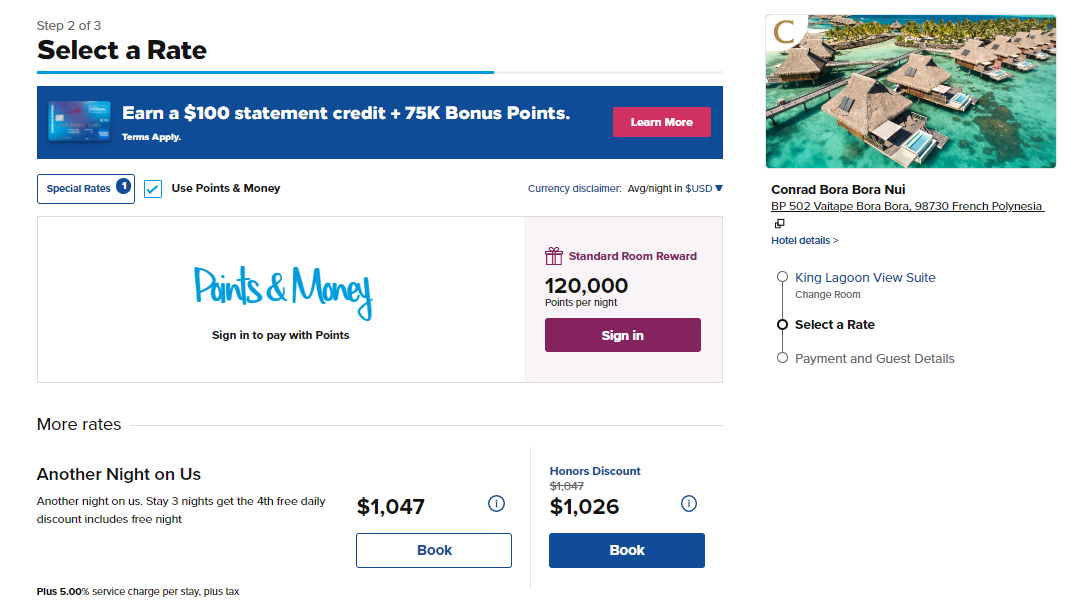
Task: Uncheck the Use Points & Money checkbox
Action: pyautogui.click(x=153, y=188)
